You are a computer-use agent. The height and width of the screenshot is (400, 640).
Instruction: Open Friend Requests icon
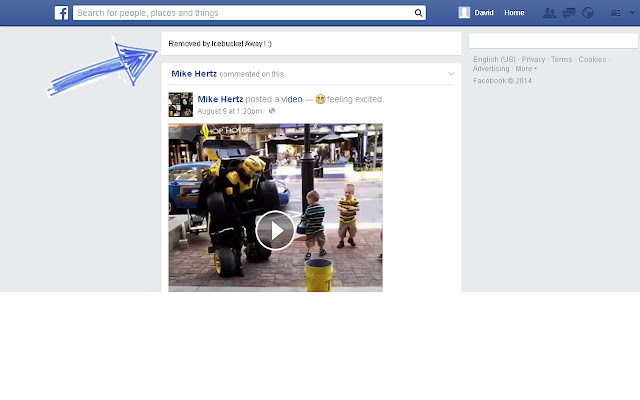pos(549,13)
